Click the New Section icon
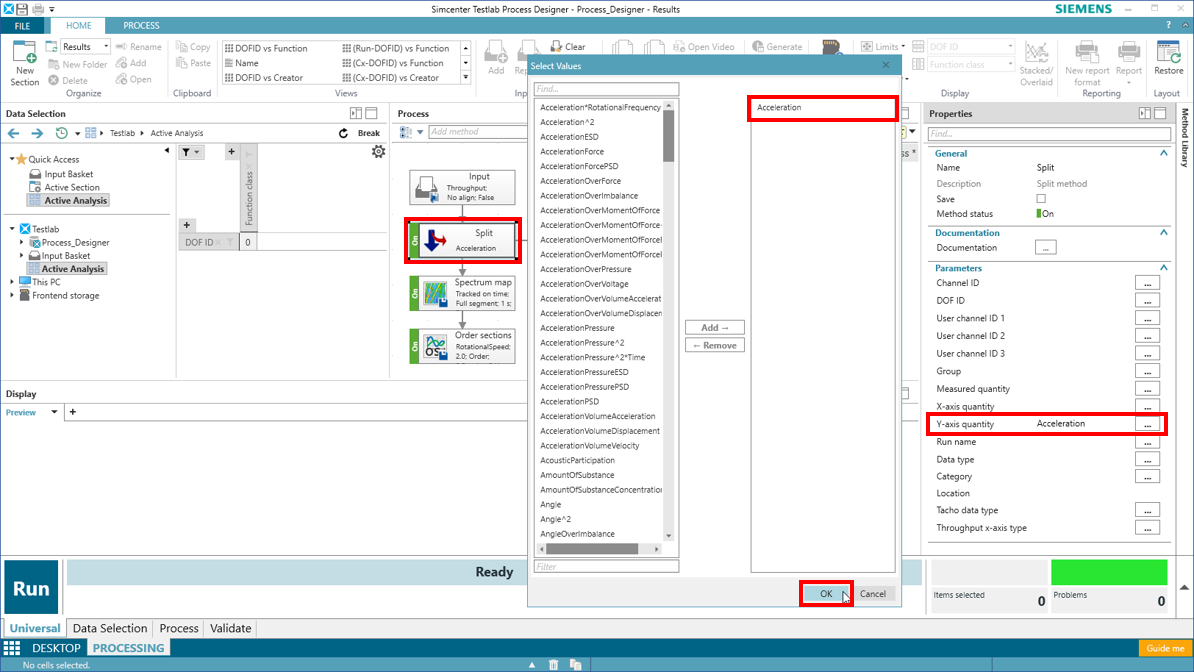The width and height of the screenshot is (1194, 672). tap(24, 53)
